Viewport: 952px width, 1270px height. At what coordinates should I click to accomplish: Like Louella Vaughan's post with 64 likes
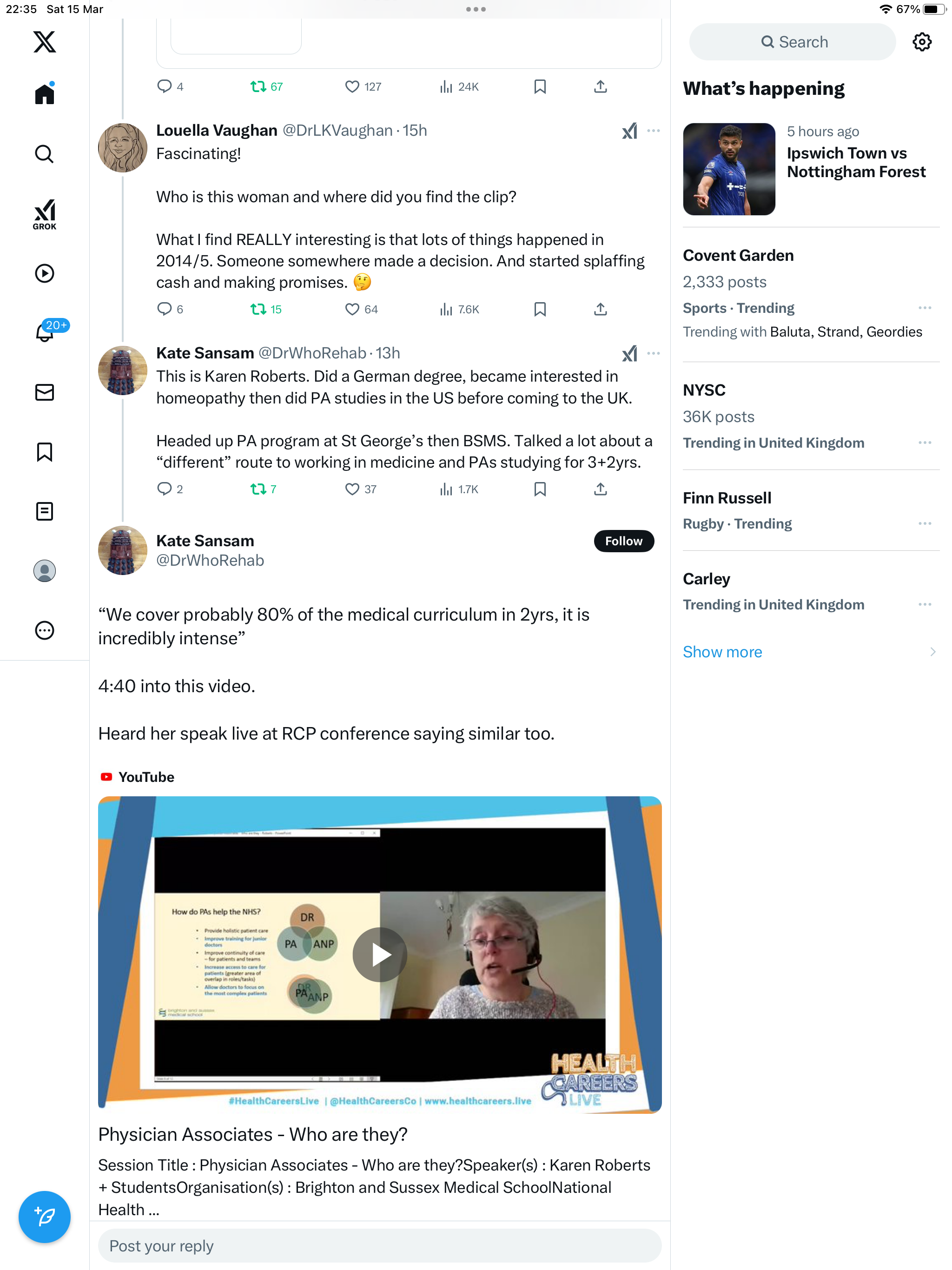[x=361, y=309]
